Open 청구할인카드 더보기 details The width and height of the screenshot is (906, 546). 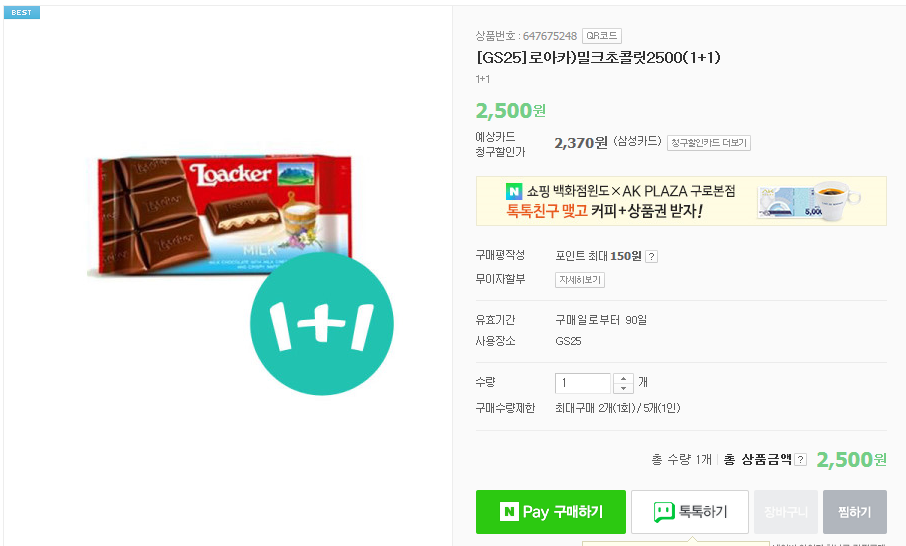tap(709, 143)
